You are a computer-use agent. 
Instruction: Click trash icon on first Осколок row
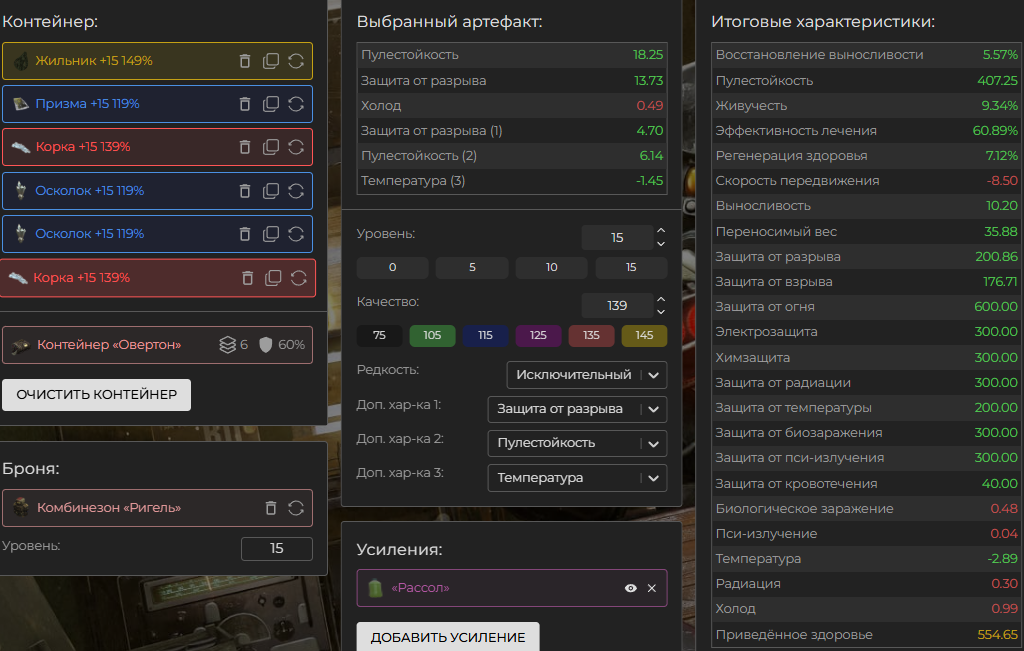point(245,190)
